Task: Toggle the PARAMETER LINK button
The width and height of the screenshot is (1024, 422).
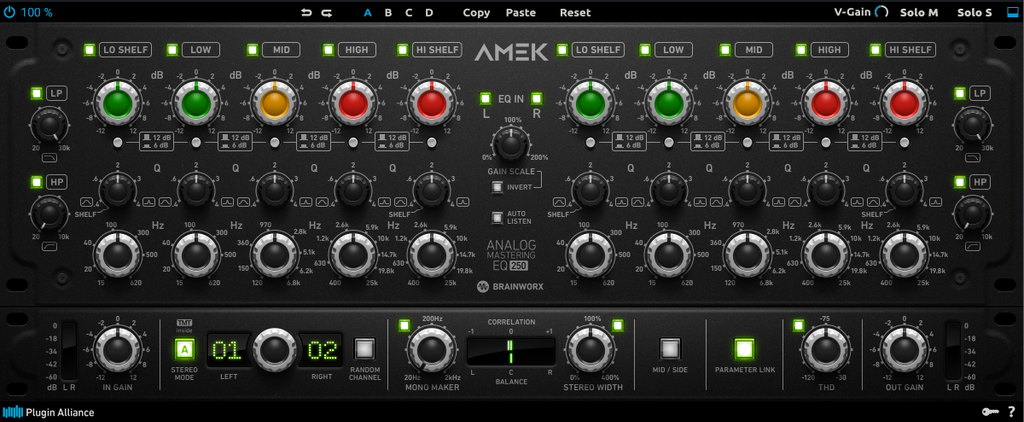Action: [x=744, y=349]
